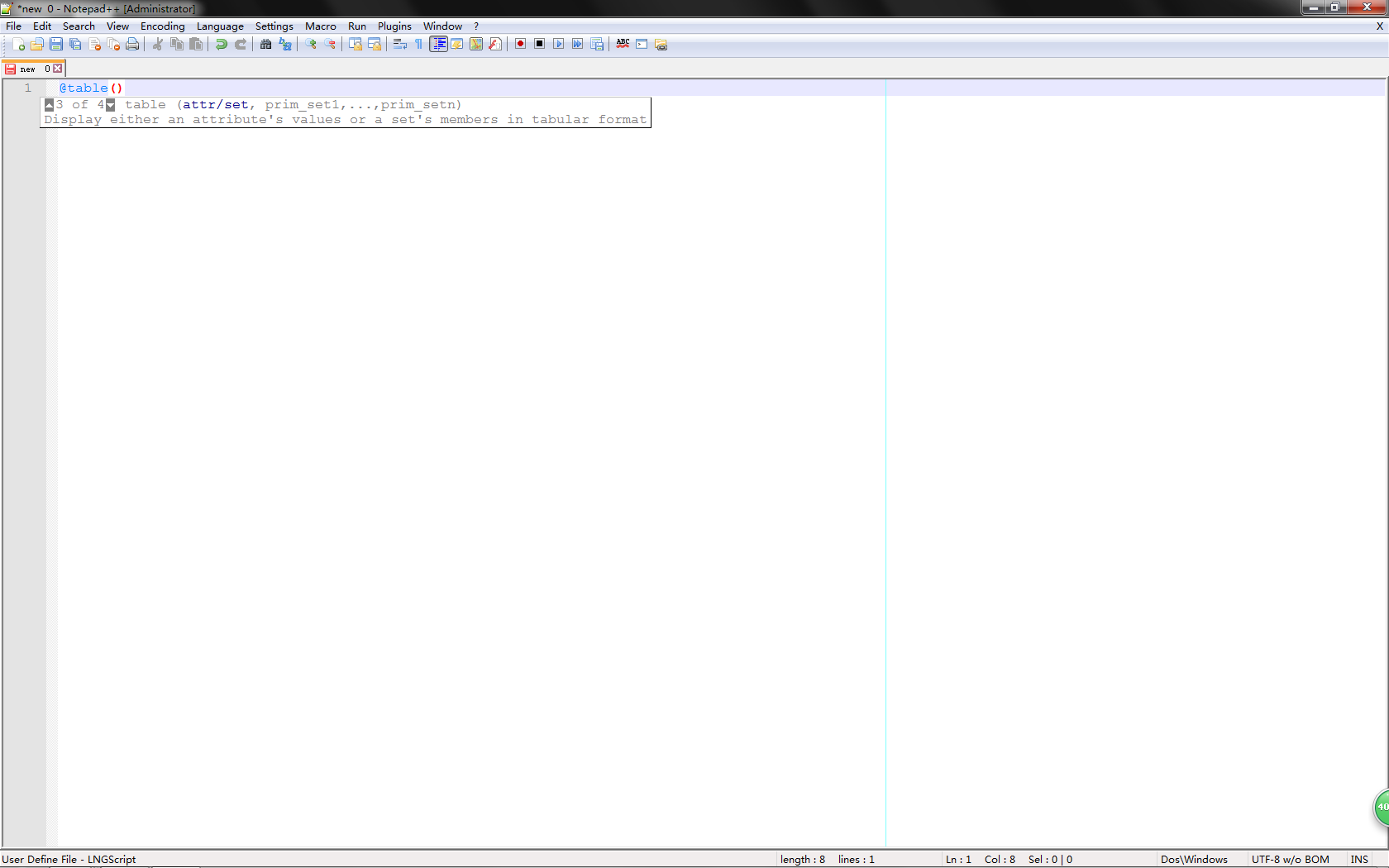Open the Search menu
The width and height of the screenshot is (1389, 868).
[x=79, y=26]
